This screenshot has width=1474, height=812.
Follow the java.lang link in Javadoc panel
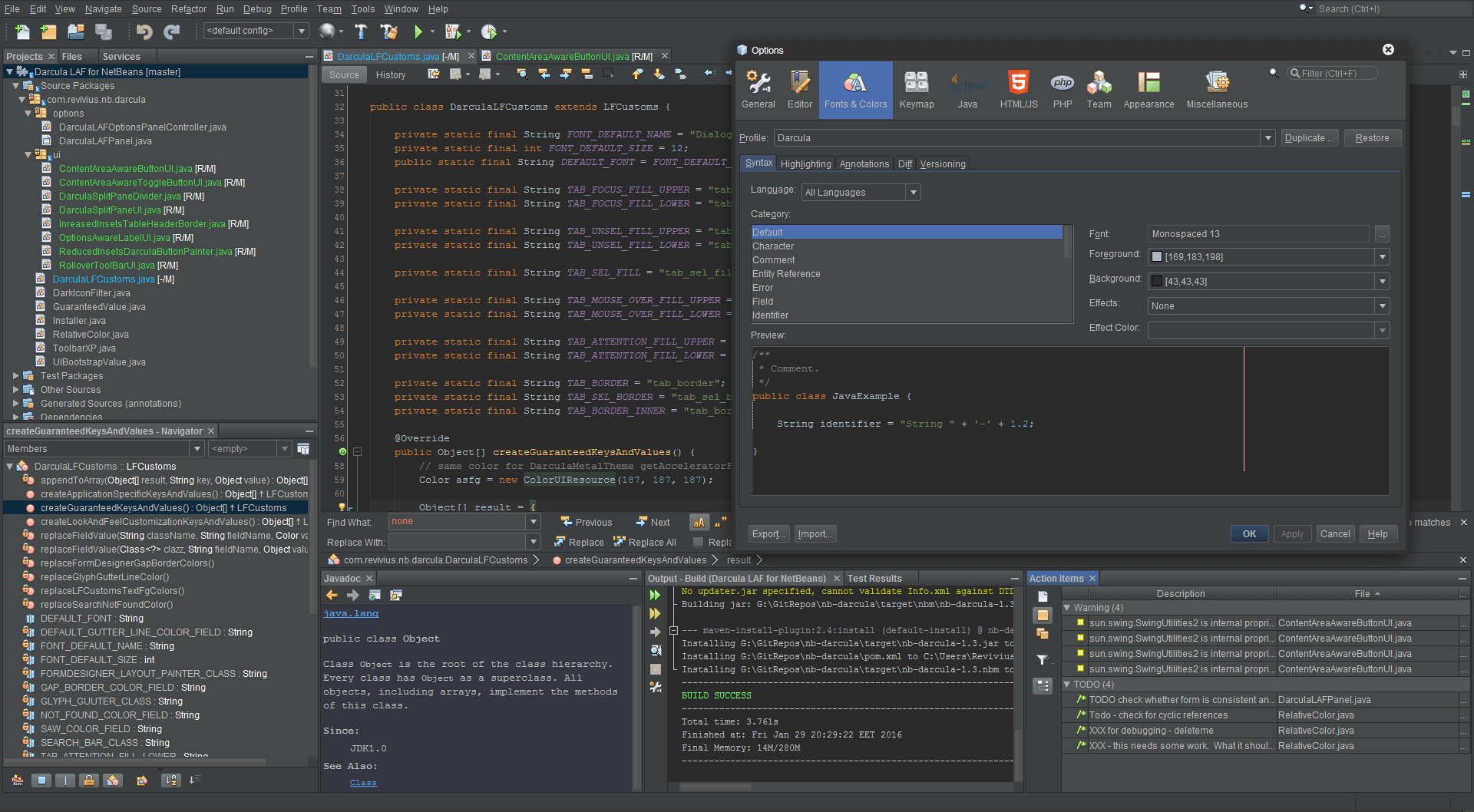pos(352,613)
